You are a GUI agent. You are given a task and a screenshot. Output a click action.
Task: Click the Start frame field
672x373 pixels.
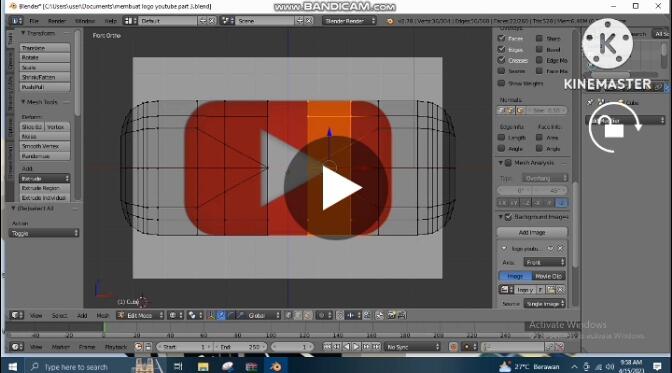point(184,347)
